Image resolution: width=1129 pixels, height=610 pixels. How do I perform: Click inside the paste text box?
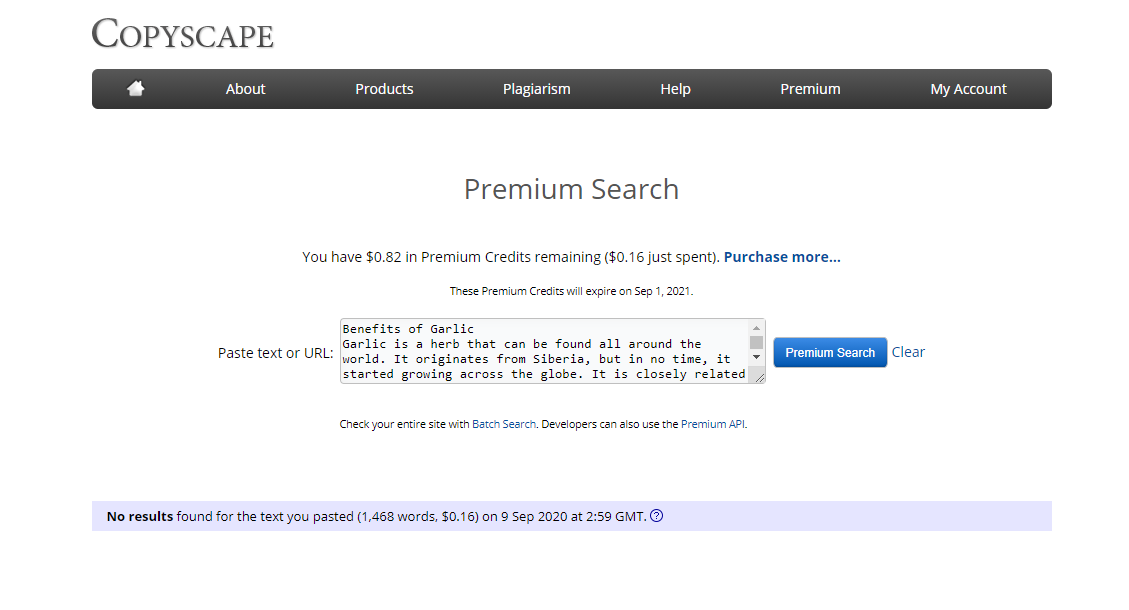(544, 351)
